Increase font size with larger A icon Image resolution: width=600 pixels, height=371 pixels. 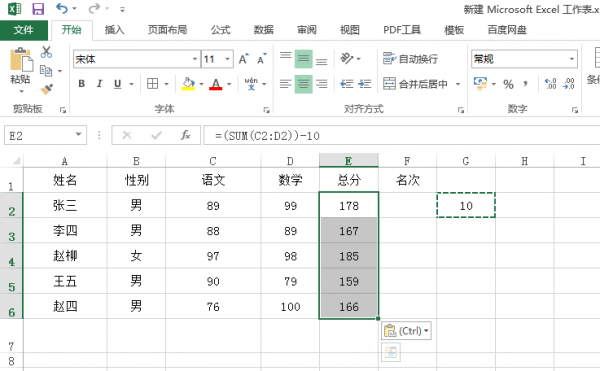[x=243, y=59]
